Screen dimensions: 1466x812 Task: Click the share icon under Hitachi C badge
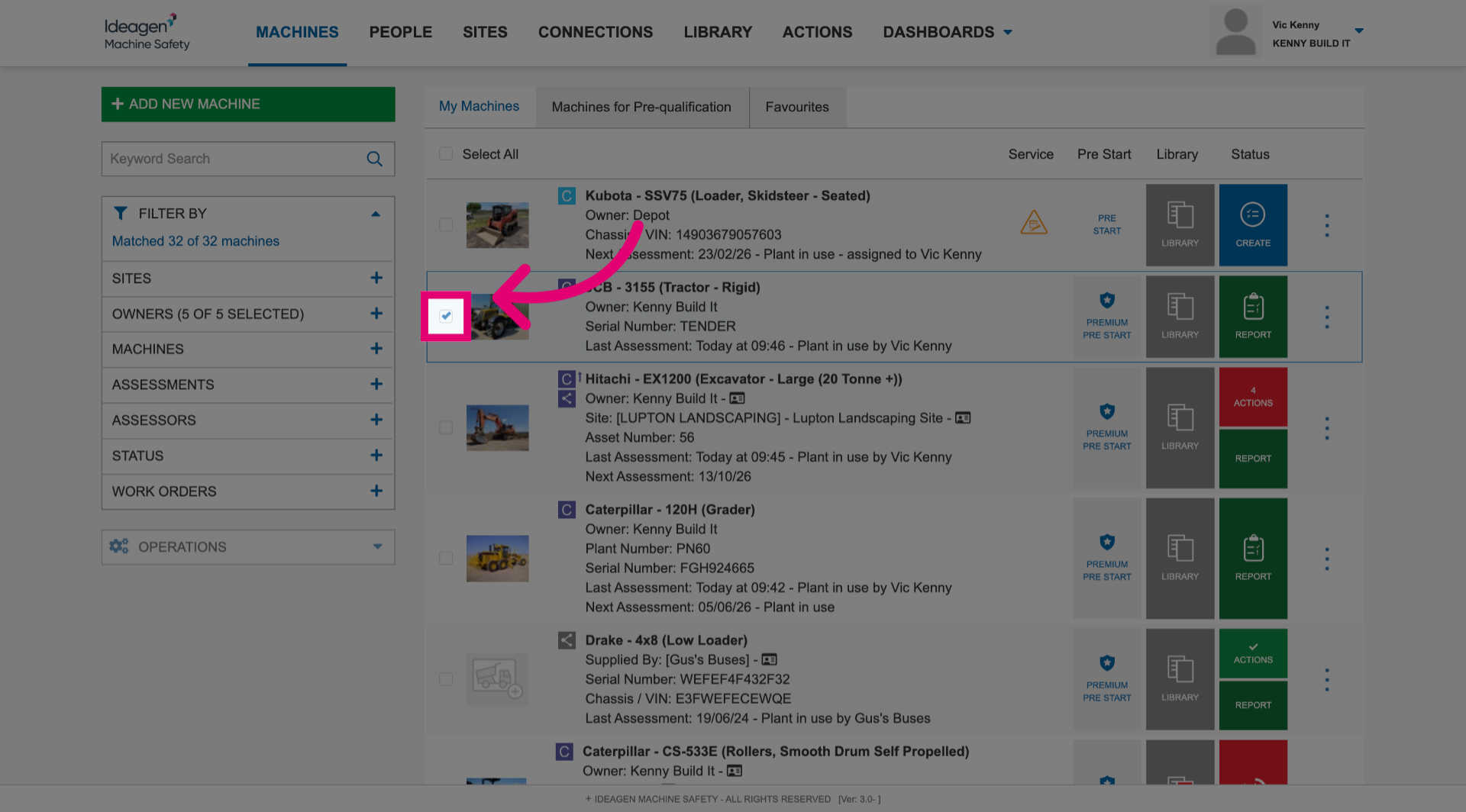(567, 398)
